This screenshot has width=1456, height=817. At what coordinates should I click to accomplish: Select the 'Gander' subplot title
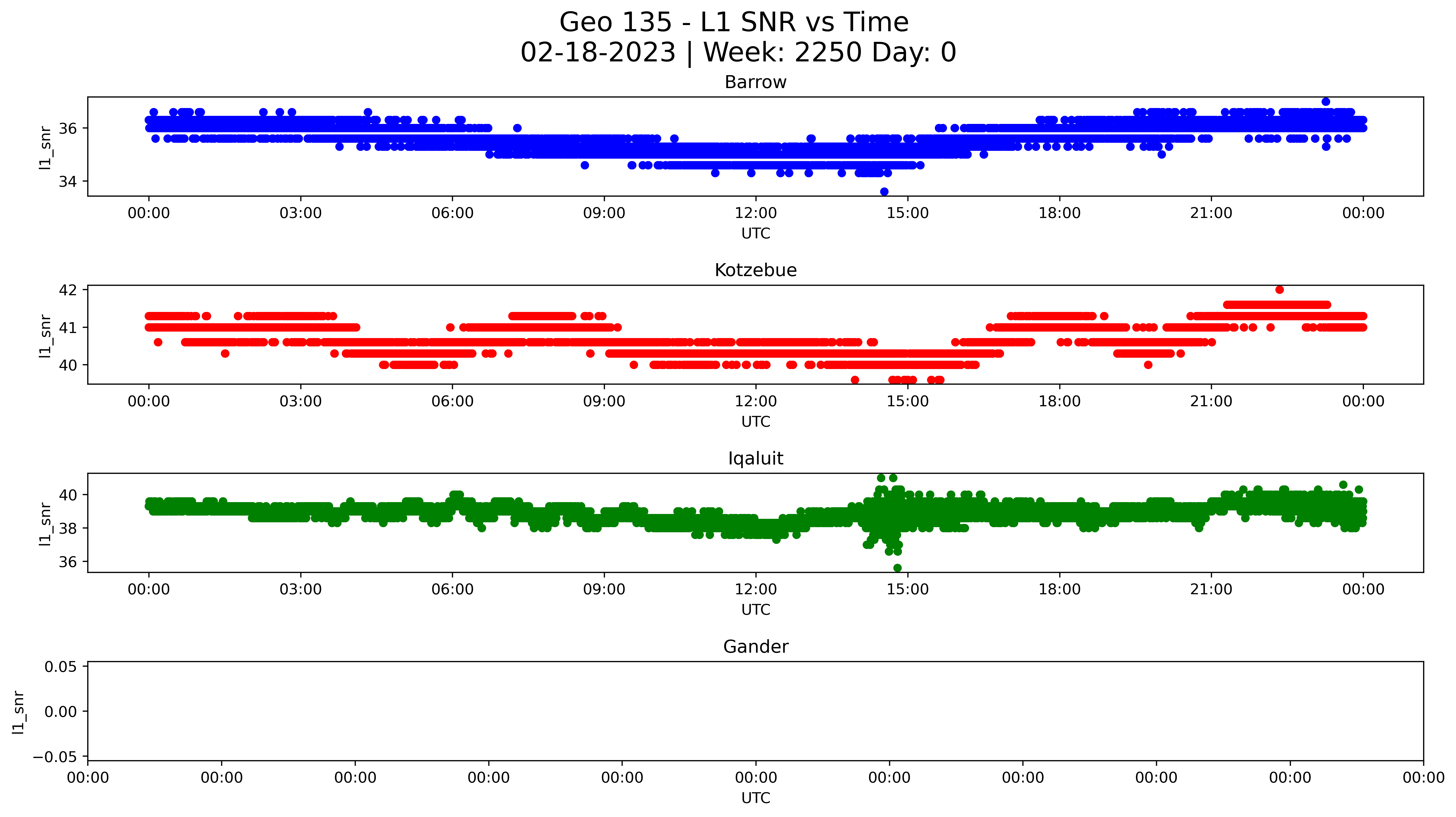[x=756, y=646]
